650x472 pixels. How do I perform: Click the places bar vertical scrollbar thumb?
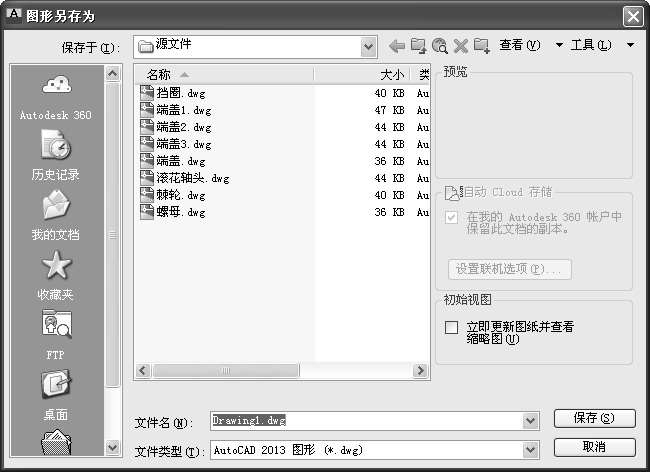(x=113, y=235)
